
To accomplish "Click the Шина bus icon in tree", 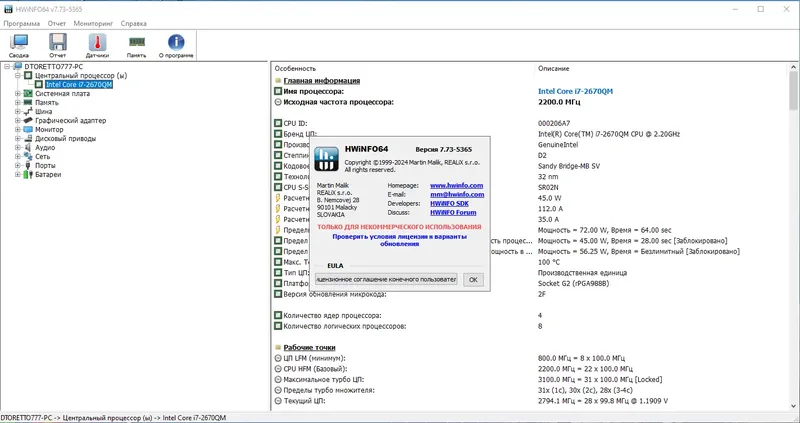I will point(28,111).
